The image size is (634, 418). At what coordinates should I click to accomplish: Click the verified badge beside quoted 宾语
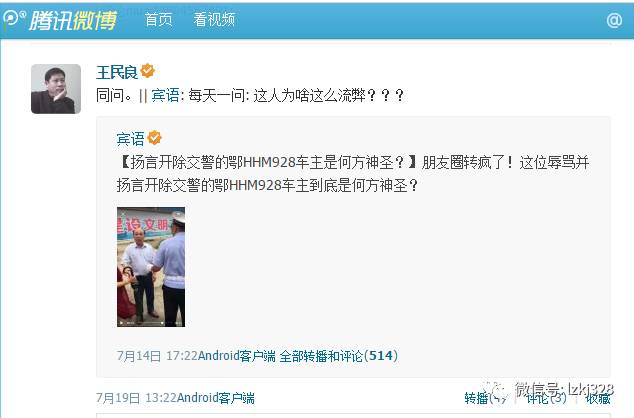(154, 138)
